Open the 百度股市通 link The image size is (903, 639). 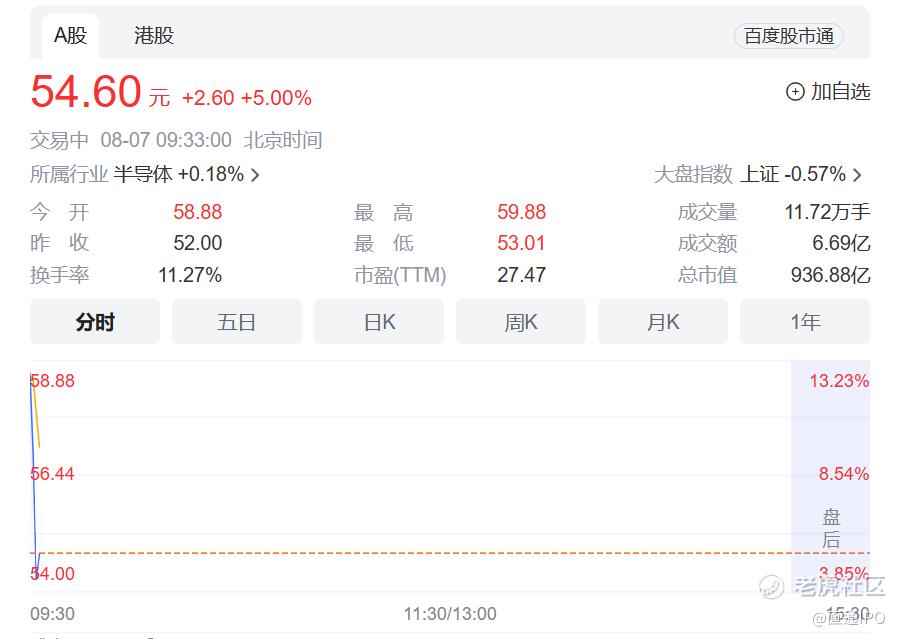point(788,36)
